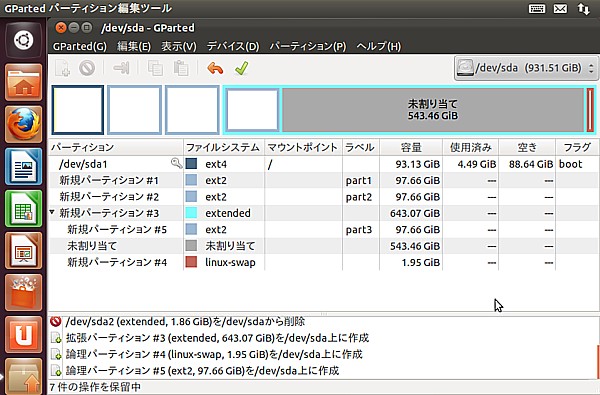Sort by 使用済み column header
The width and height of the screenshot is (600, 395).
pos(471,147)
